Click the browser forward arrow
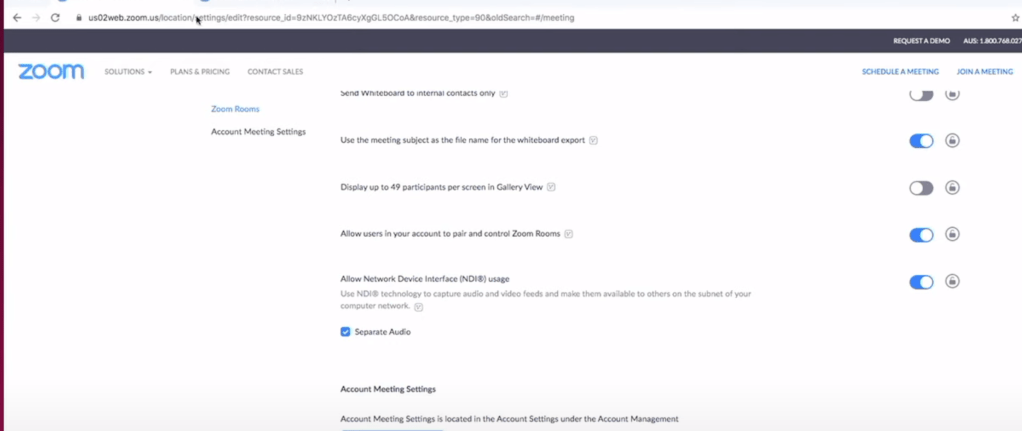Image resolution: width=1022 pixels, height=431 pixels. click(36, 18)
